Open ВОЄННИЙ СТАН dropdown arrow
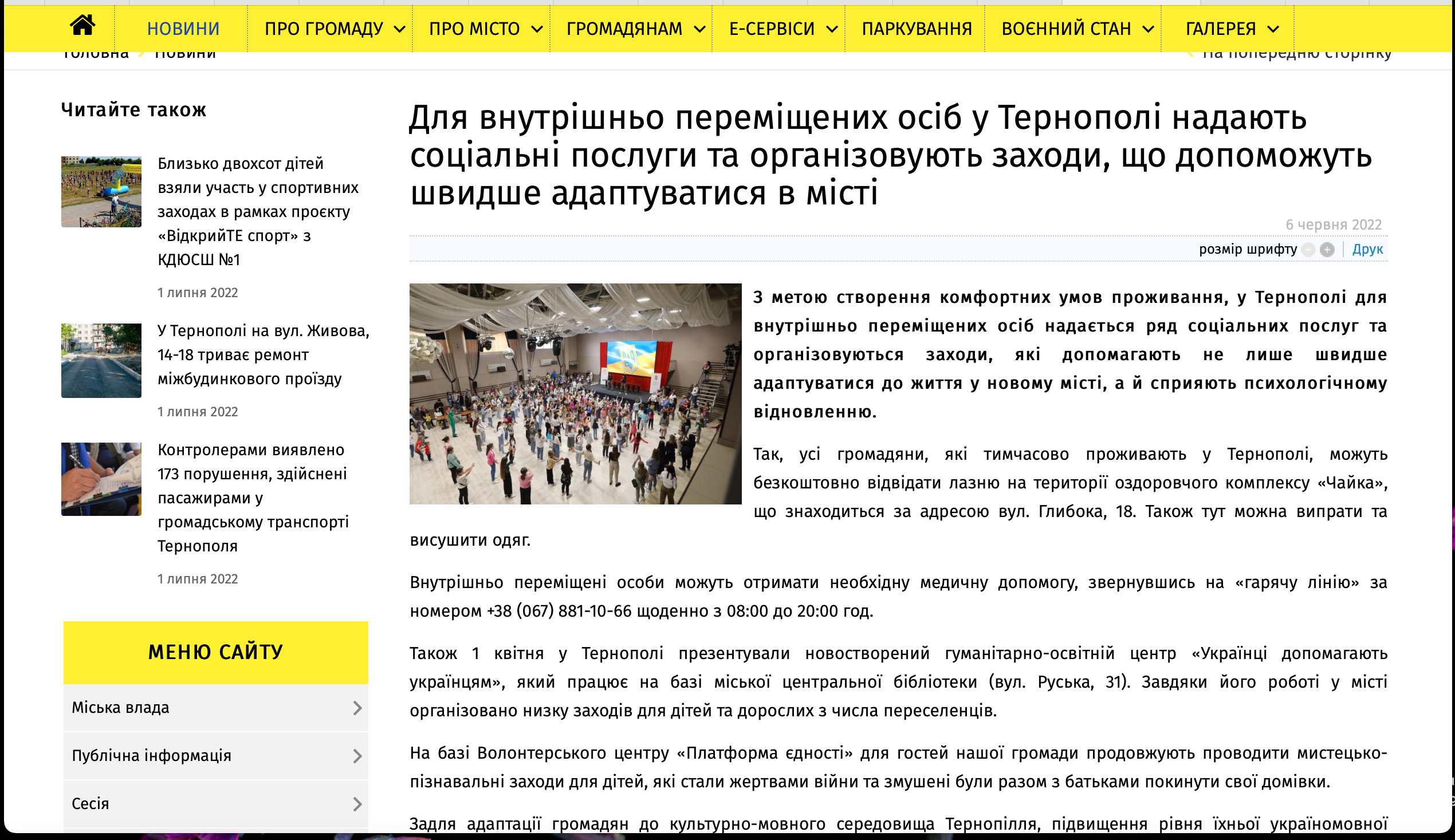This screenshot has width=1455, height=840. [x=1149, y=29]
